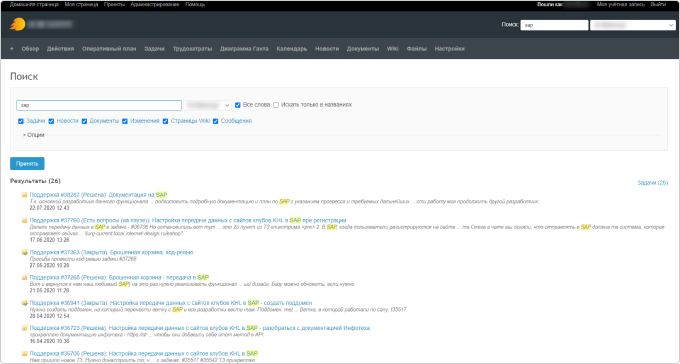
Task: Uncheck the 'Изменения' search filter checkbox
Action: click(x=125, y=121)
